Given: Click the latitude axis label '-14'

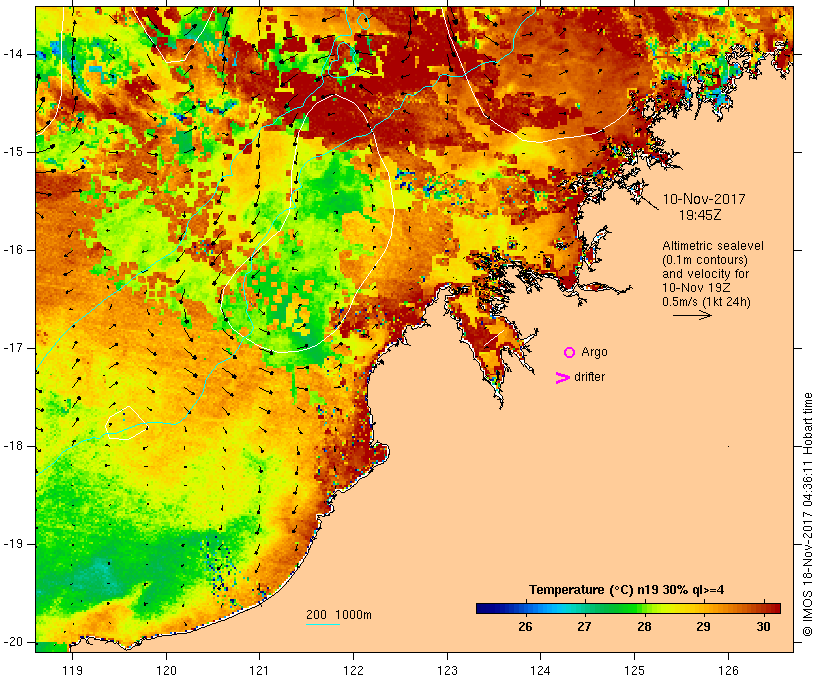Looking at the screenshot, I should (x=13, y=54).
